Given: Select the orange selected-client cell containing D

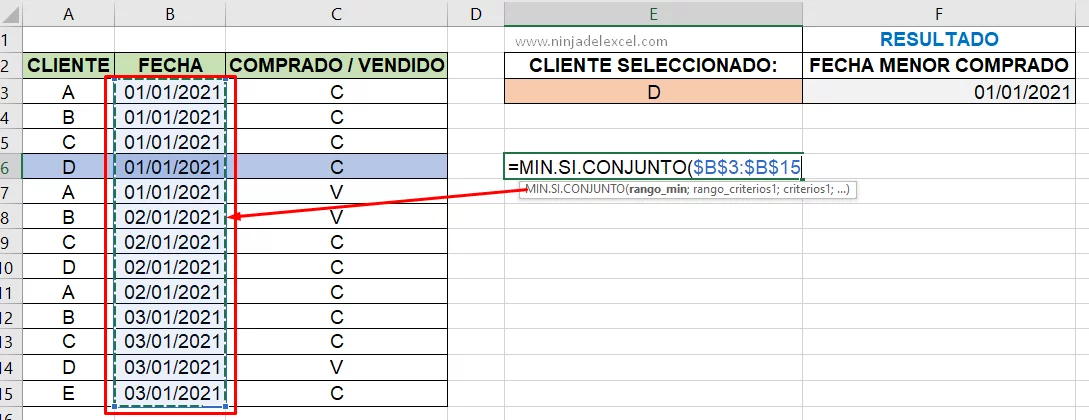Looking at the screenshot, I should [653, 91].
